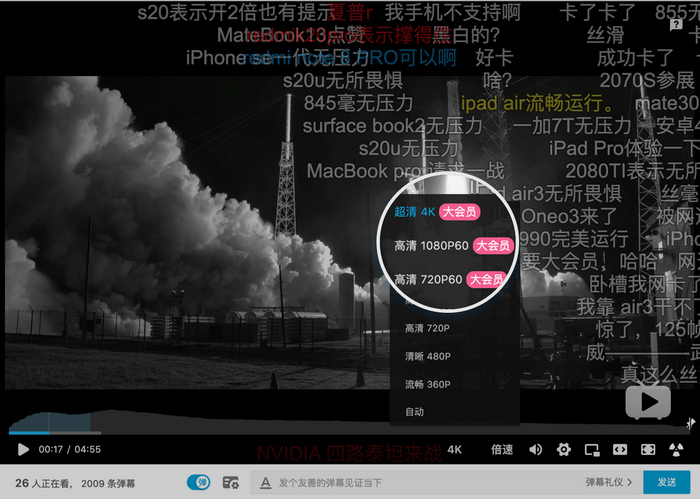700x499 pixels.
Task: Click danmaku '一加7T无压力'
Action: pos(572,126)
